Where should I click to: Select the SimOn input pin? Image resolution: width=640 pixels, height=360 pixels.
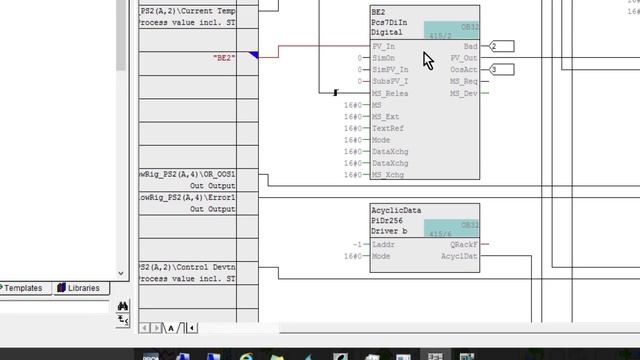click(x=384, y=58)
